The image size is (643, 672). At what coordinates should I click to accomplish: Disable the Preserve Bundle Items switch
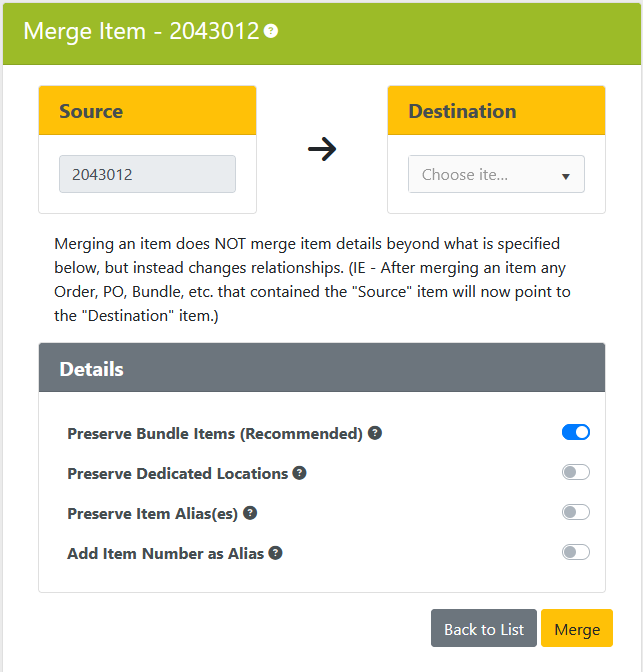(x=576, y=432)
